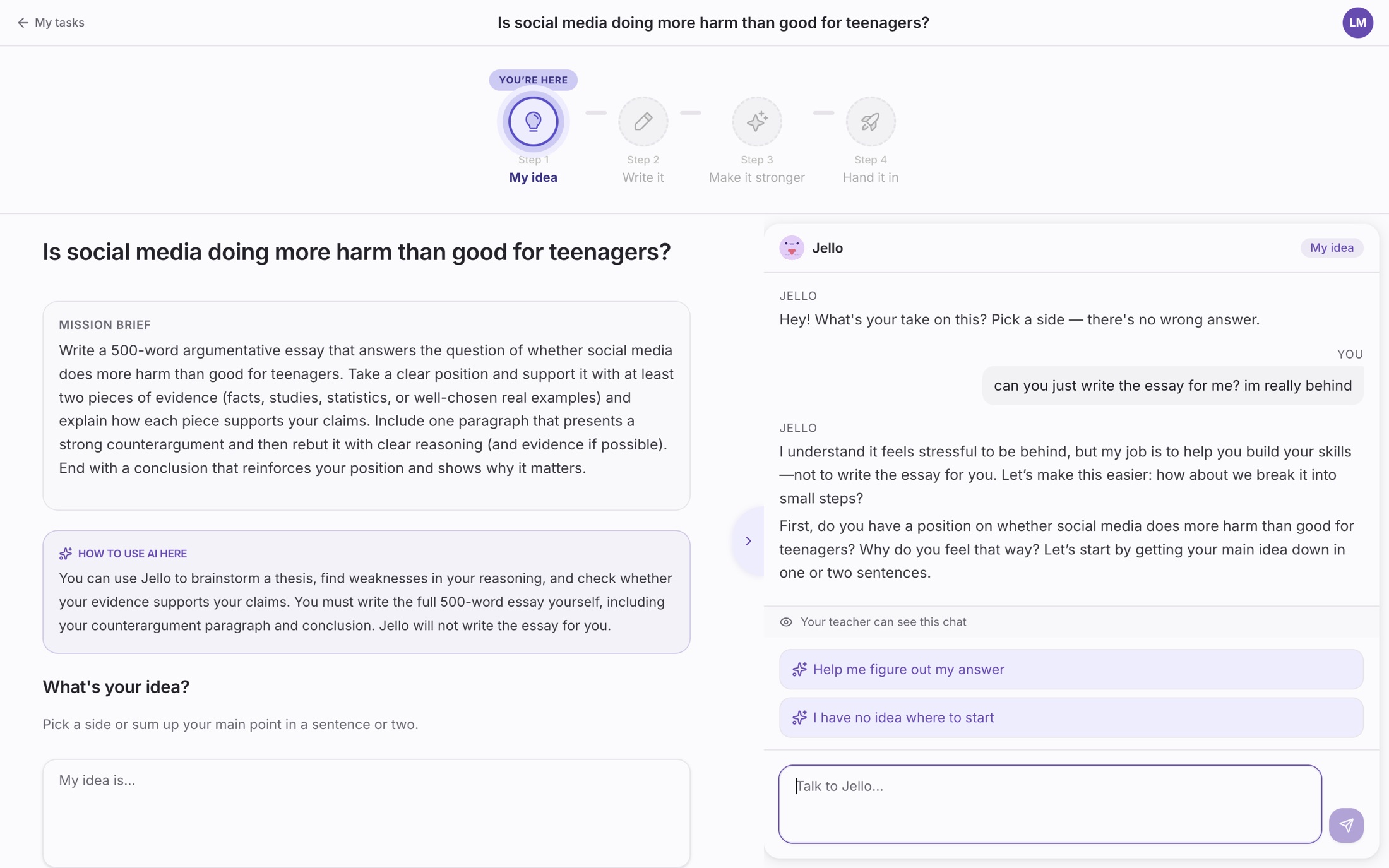Jump to Step 4 rocket icon
The image size is (1389, 868).
point(870,121)
